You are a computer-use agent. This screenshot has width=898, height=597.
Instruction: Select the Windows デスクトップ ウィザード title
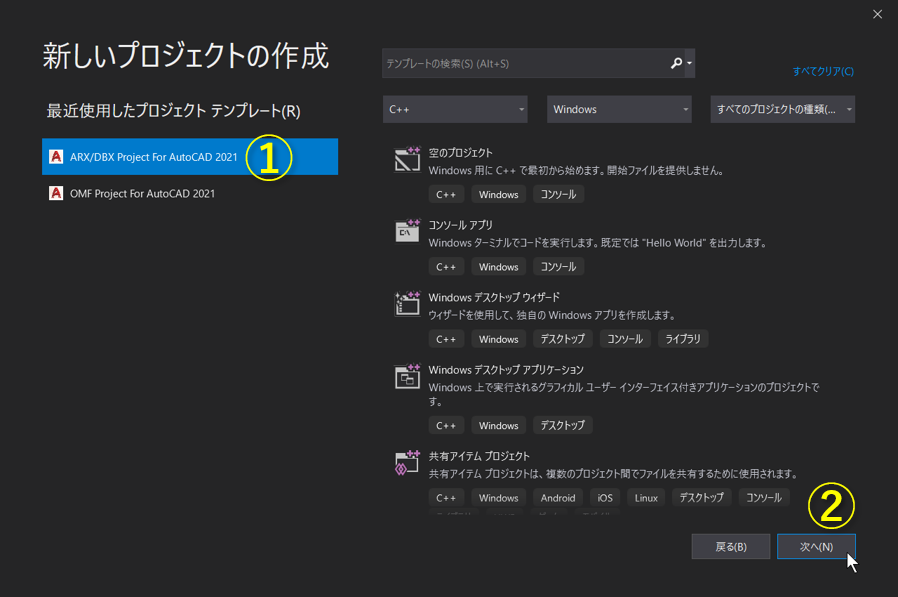(x=494, y=297)
